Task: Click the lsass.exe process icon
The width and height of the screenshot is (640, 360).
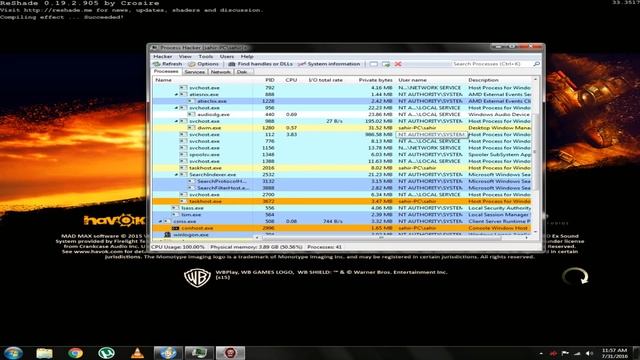Action: pyautogui.click(x=176, y=208)
